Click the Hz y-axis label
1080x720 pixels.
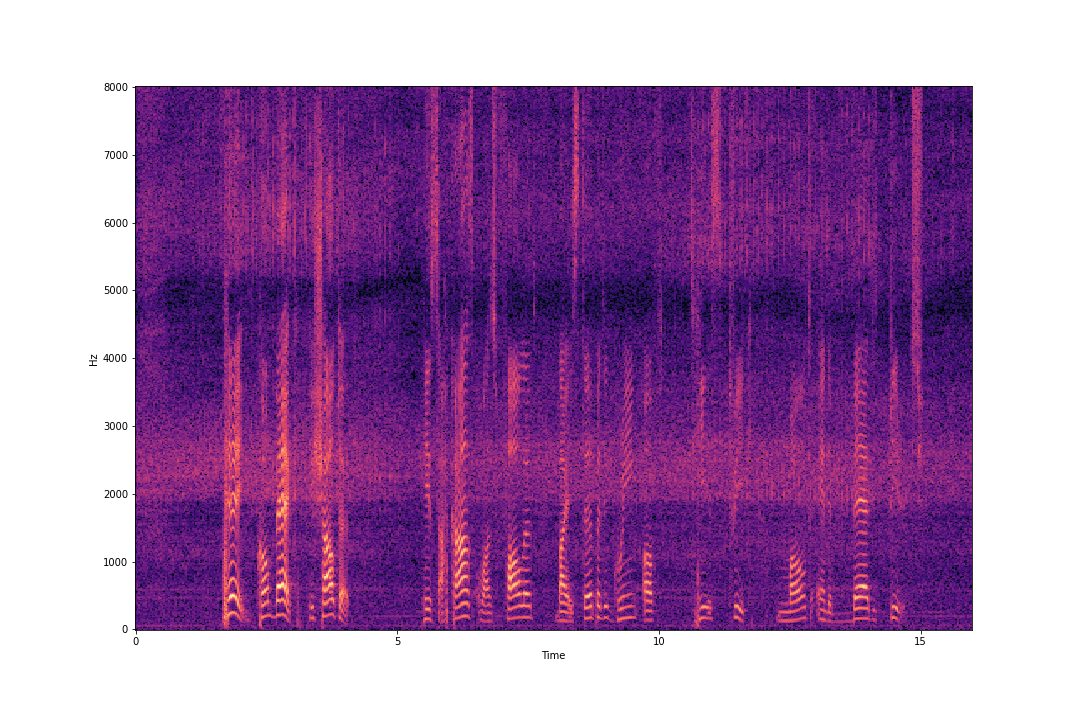pos(93,359)
